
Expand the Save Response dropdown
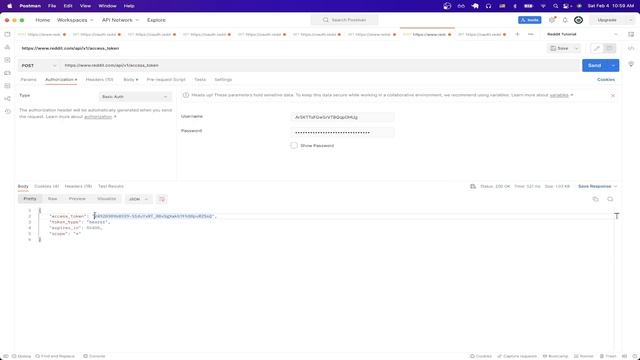tap(616, 186)
